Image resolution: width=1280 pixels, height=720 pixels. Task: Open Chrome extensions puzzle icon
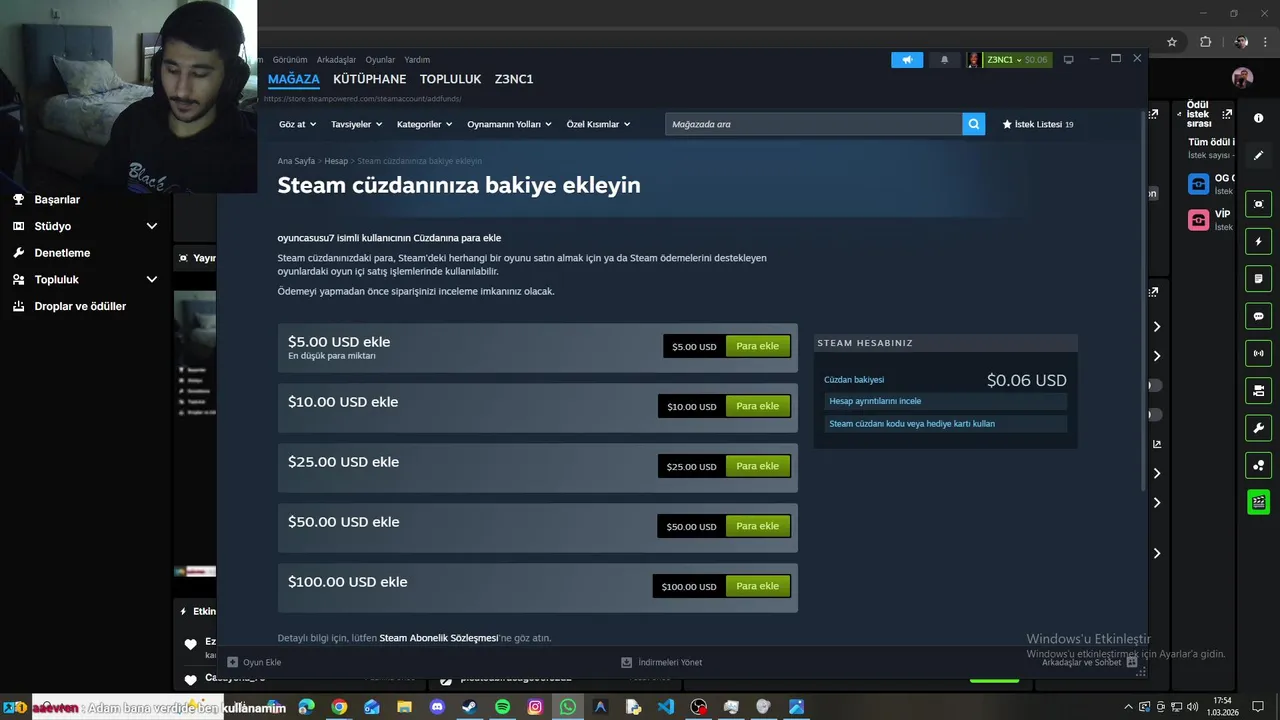[x=1205, y=42]
